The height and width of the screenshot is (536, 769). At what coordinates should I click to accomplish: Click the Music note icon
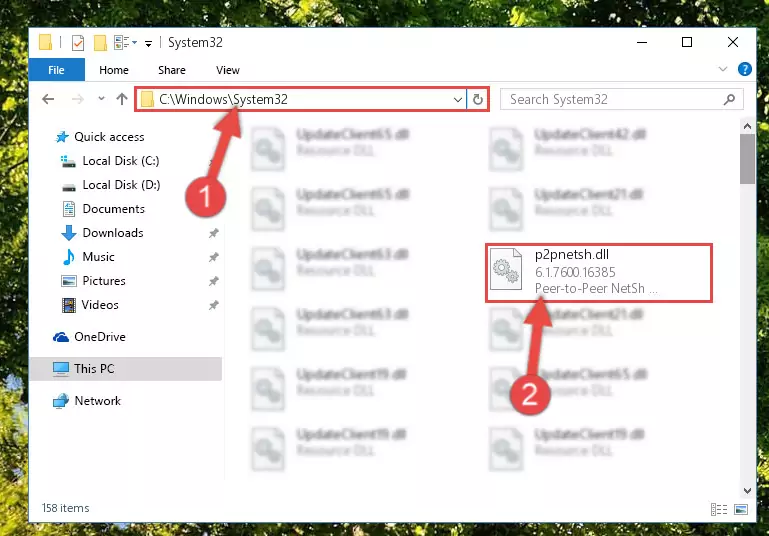[69, 257]
